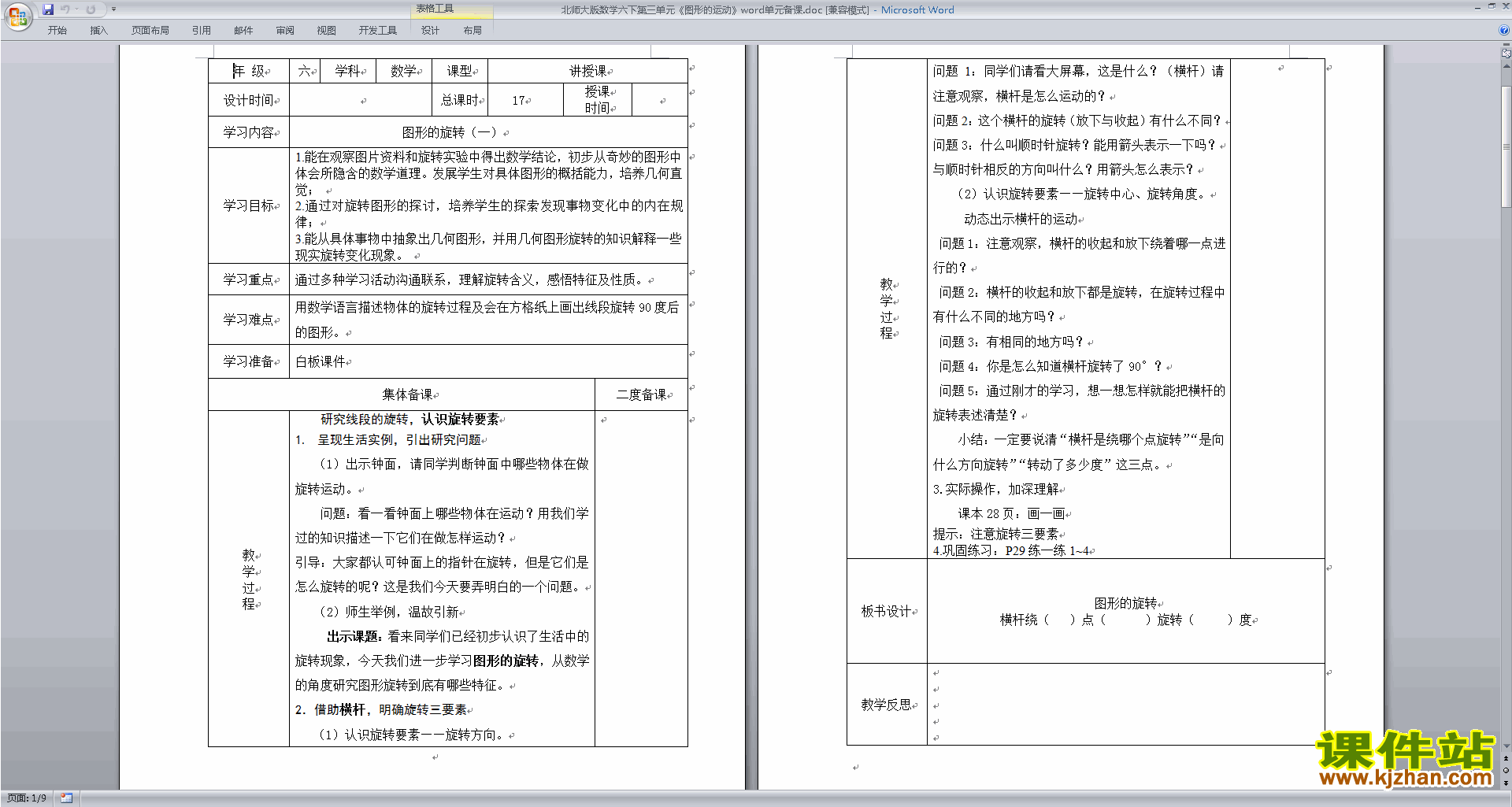This screenshot has height=807, width=1512.
Task: Click the 学习重点 row label
Action: click(249, 279)
